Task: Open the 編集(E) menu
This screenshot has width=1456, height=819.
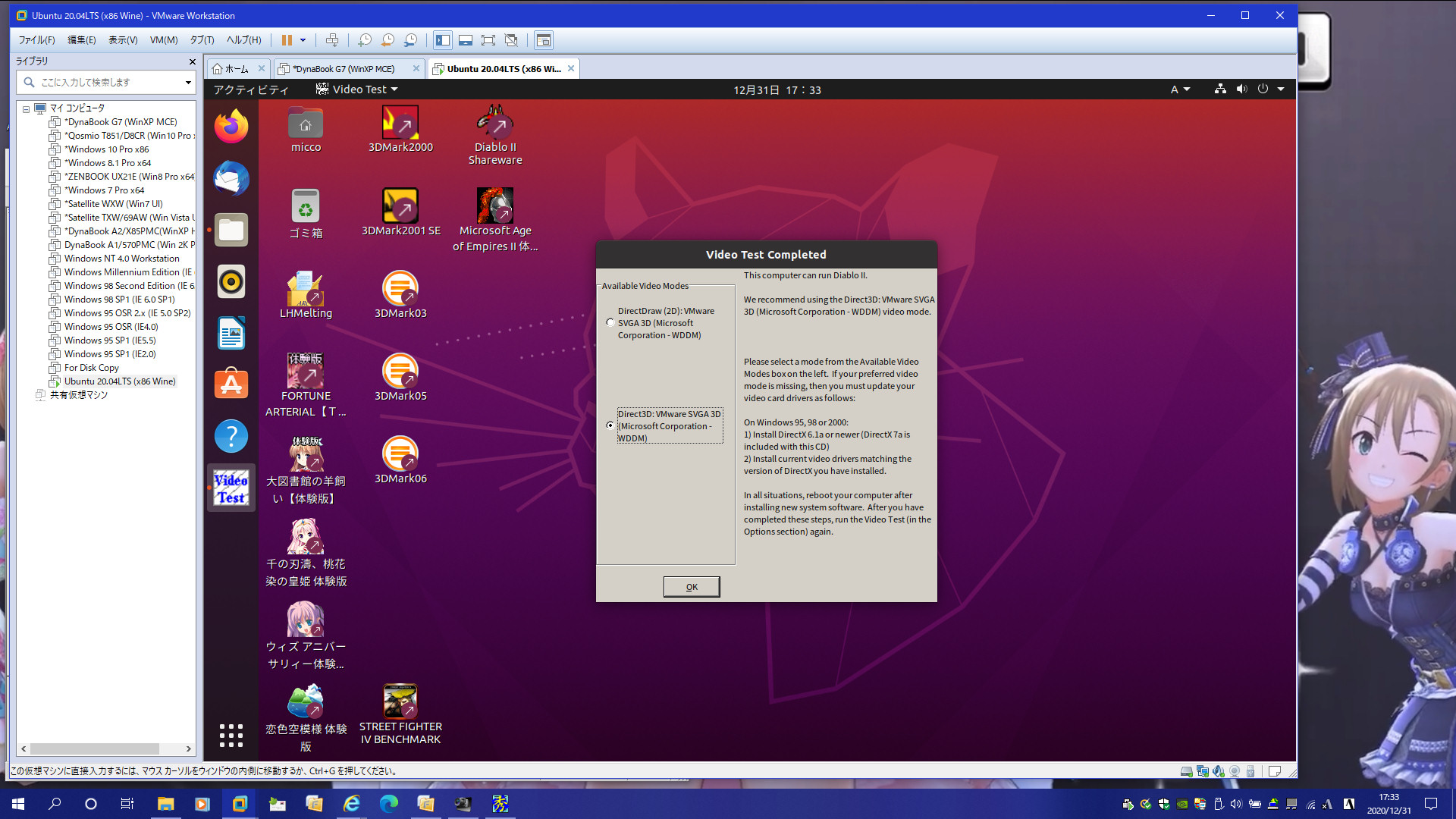Action: coord(82,40)
